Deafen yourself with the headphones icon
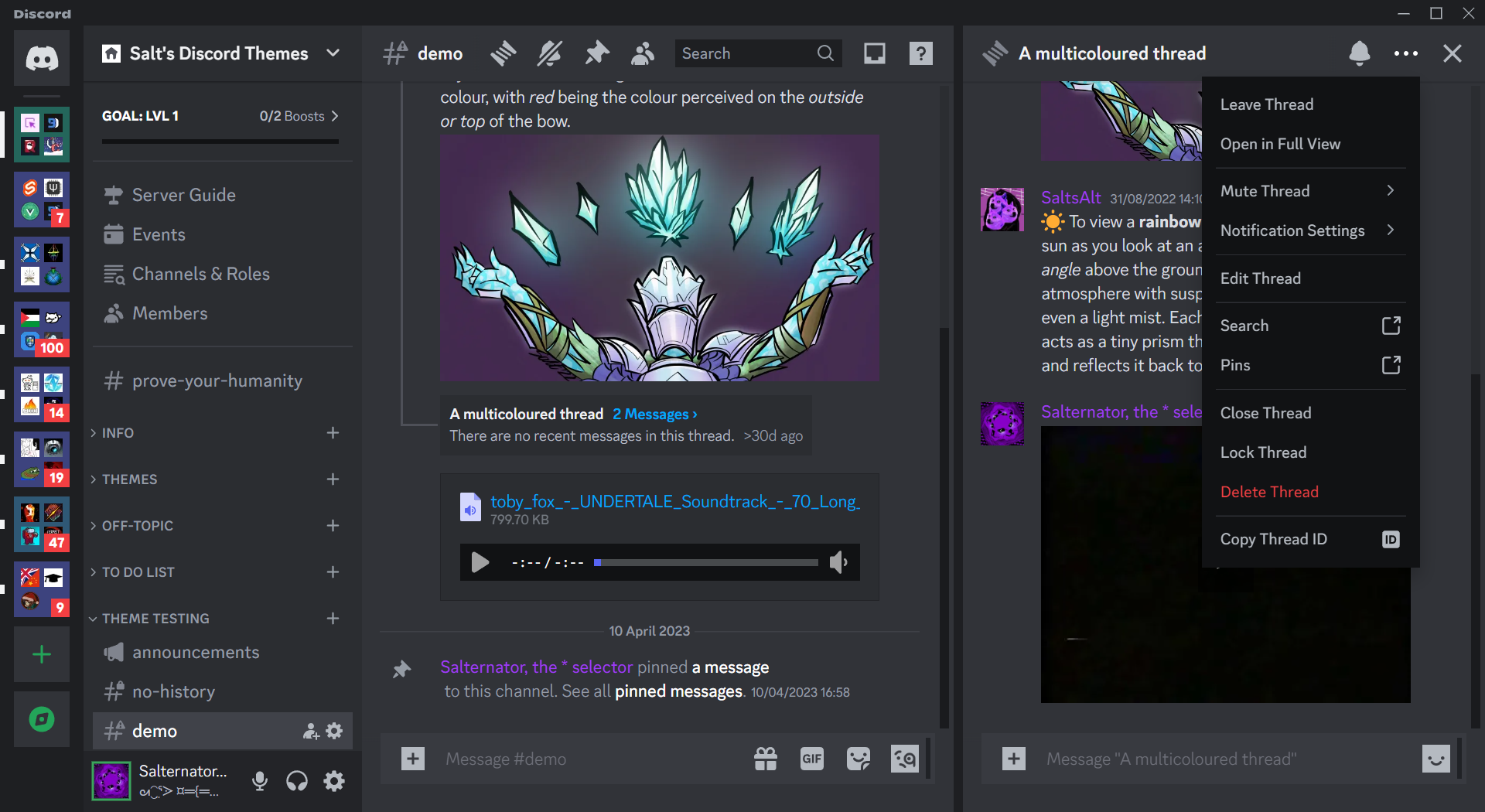The height and width of the screenshot is (812, 1485). click(297, 780)
